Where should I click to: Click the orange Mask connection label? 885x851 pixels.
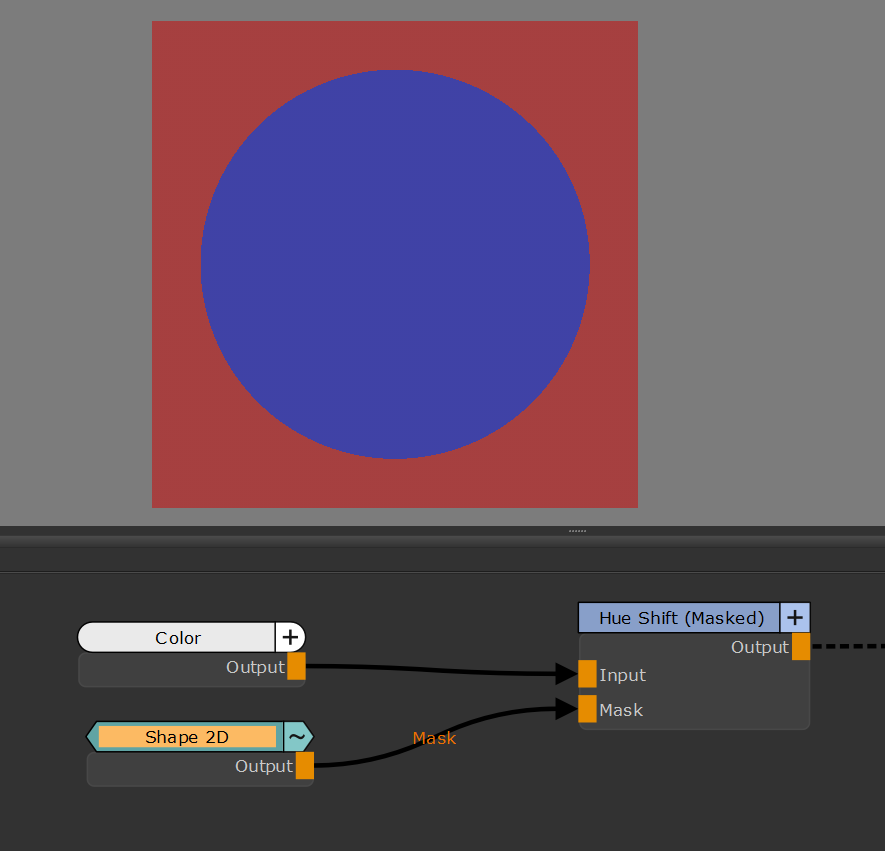tap(434, 738)
